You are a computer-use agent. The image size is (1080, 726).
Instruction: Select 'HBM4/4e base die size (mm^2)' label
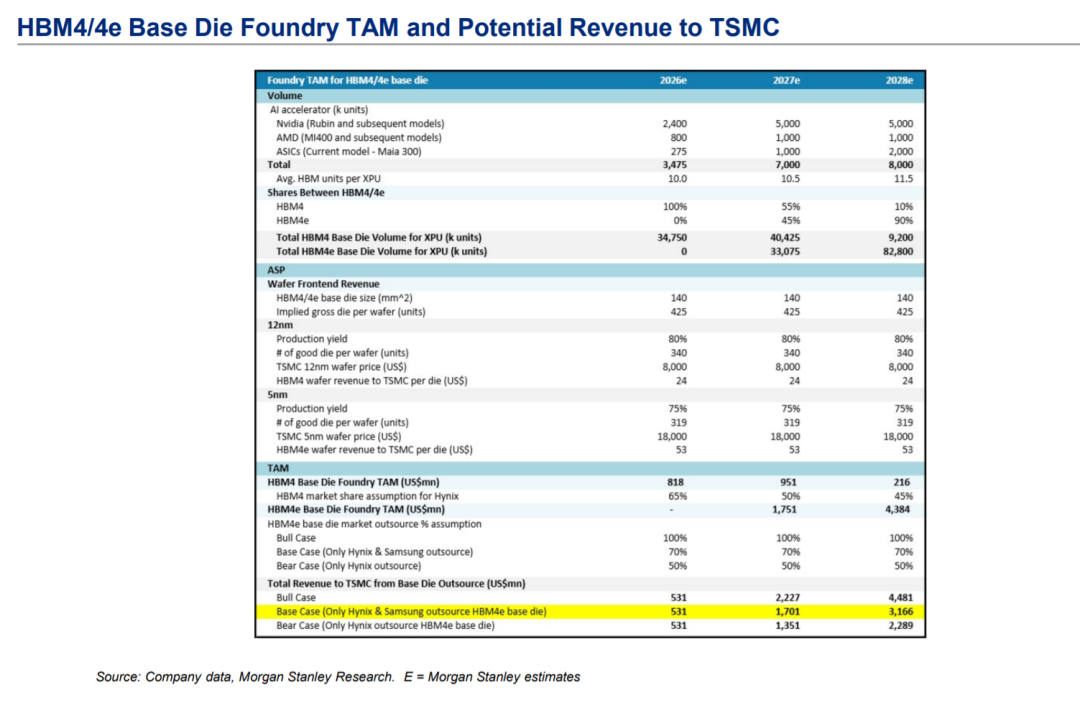click(344, 298)
